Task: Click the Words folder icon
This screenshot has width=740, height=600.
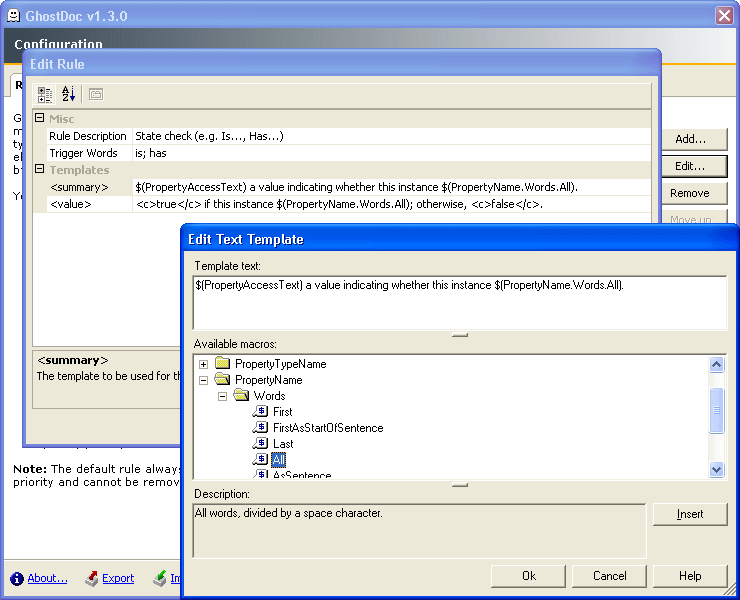Action: coord(241,395)
